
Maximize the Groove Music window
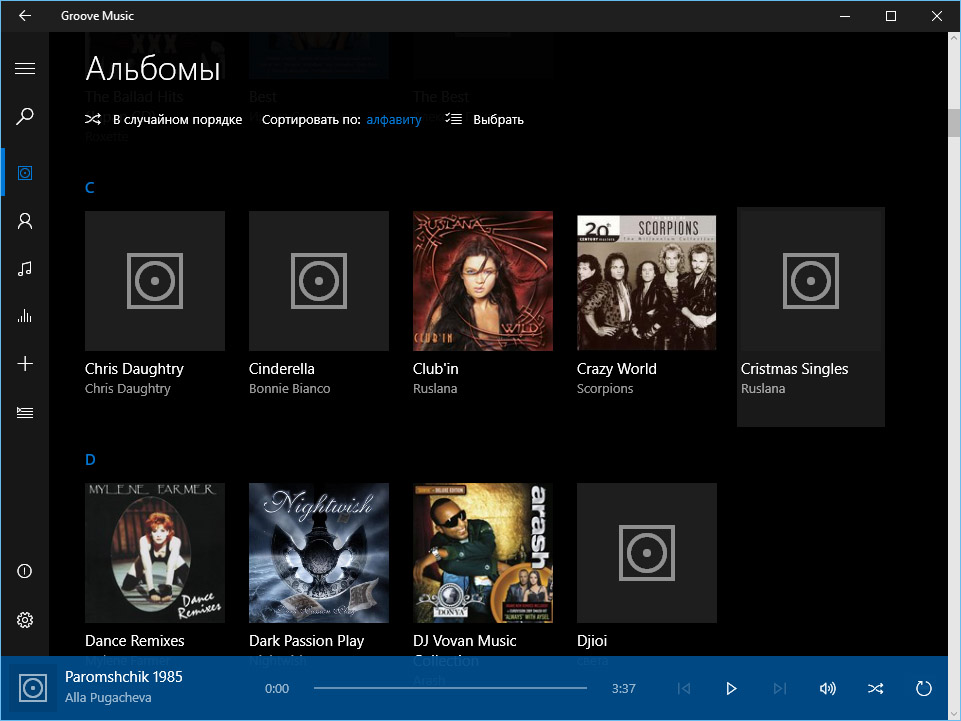[891, 16]
